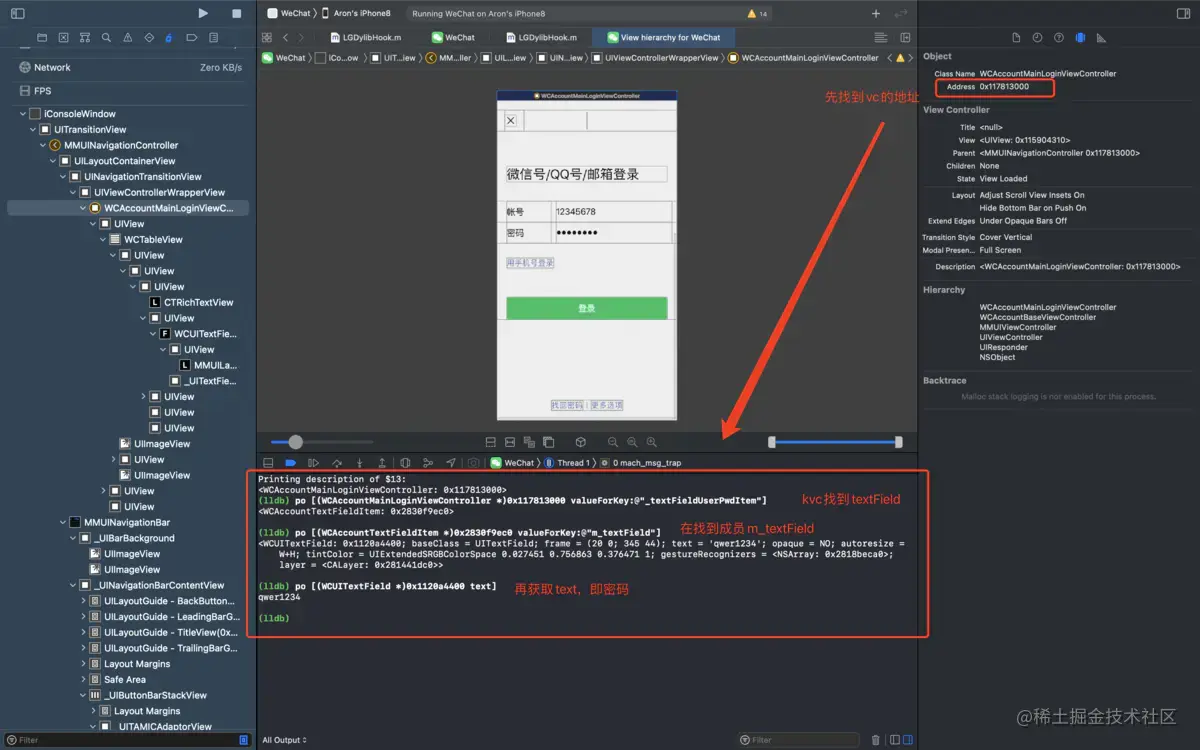The height and width of the screenshot is (750, 1200).
Task: Toggle the inspector panel visibility
Action: [x=1182, y=13]
